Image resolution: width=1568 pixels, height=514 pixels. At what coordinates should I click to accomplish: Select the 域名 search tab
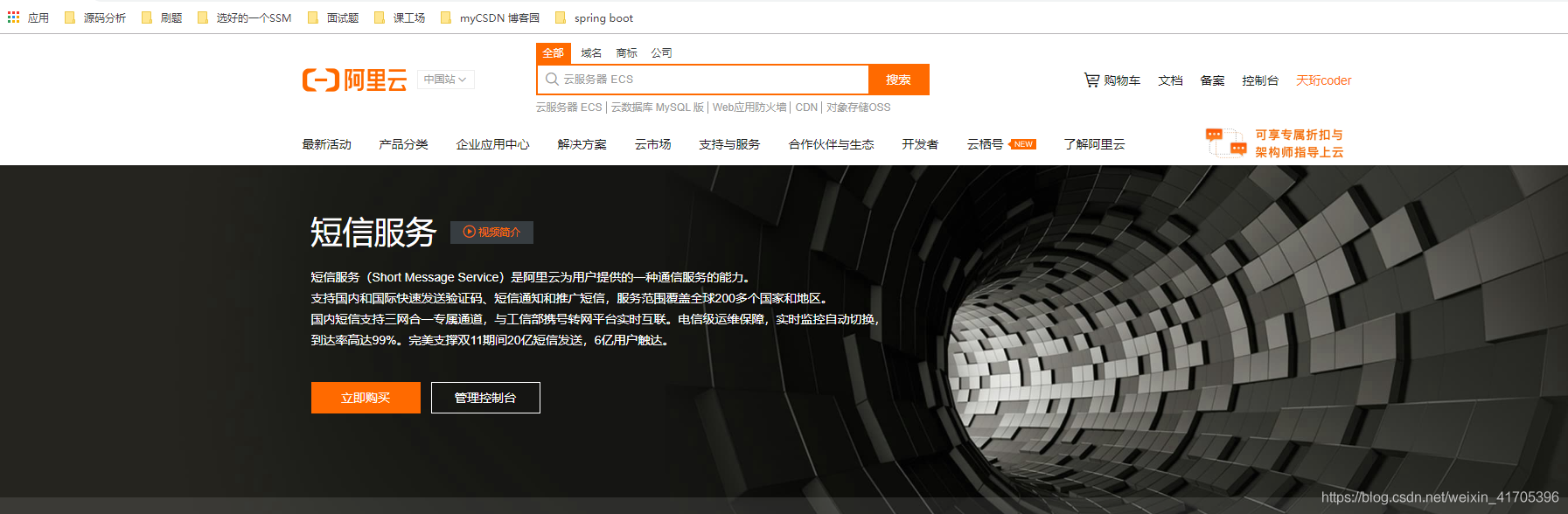[x=591, y=53]
